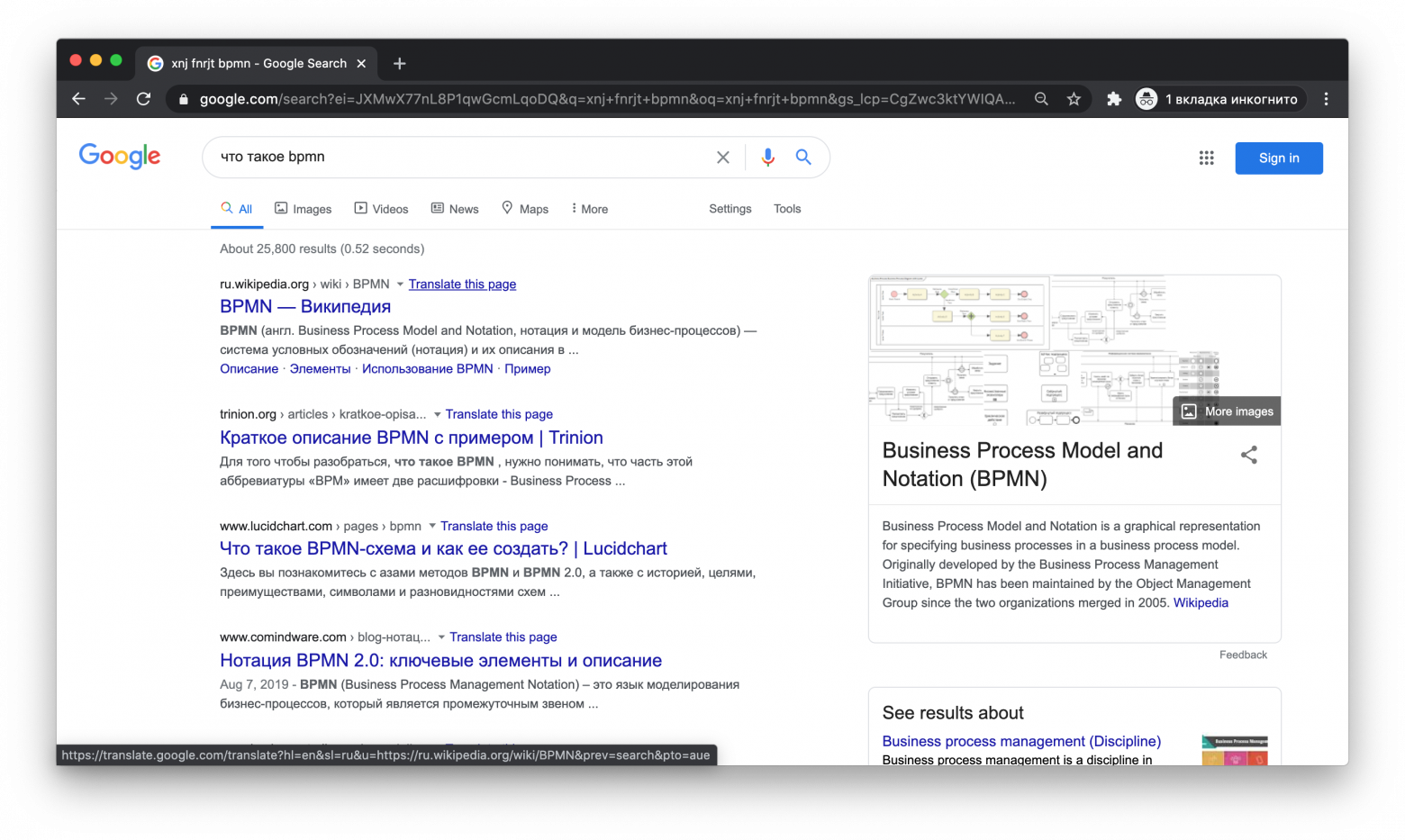
Task: Expand dropdown arrow beside trinion.org result
Action: (x=438, y=415)
